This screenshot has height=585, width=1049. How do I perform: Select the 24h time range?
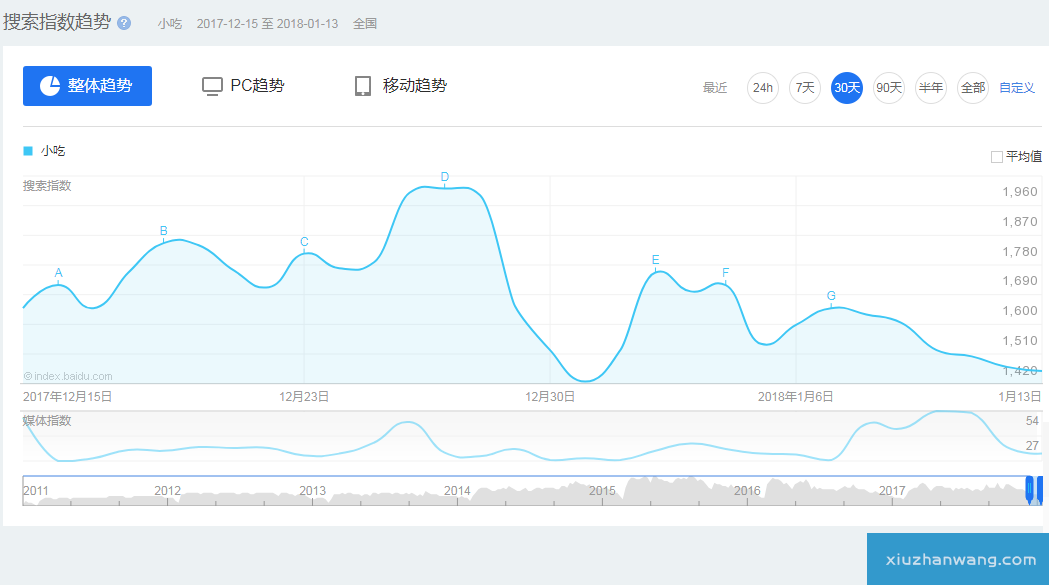pos(763,88)
